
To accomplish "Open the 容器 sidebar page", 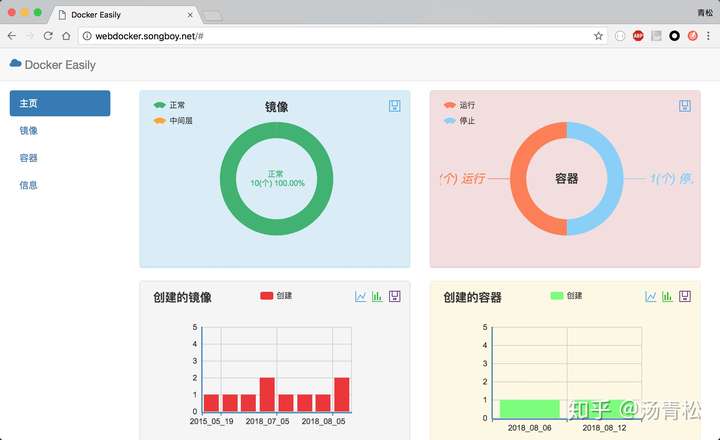I will tap(28, 158).
